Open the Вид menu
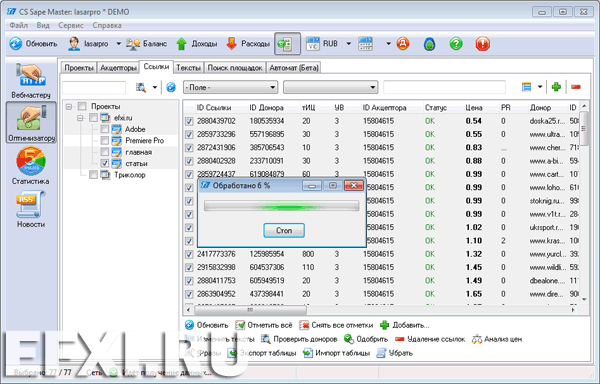This screenshot has height=384, width=600. click(x=43, y=25)
